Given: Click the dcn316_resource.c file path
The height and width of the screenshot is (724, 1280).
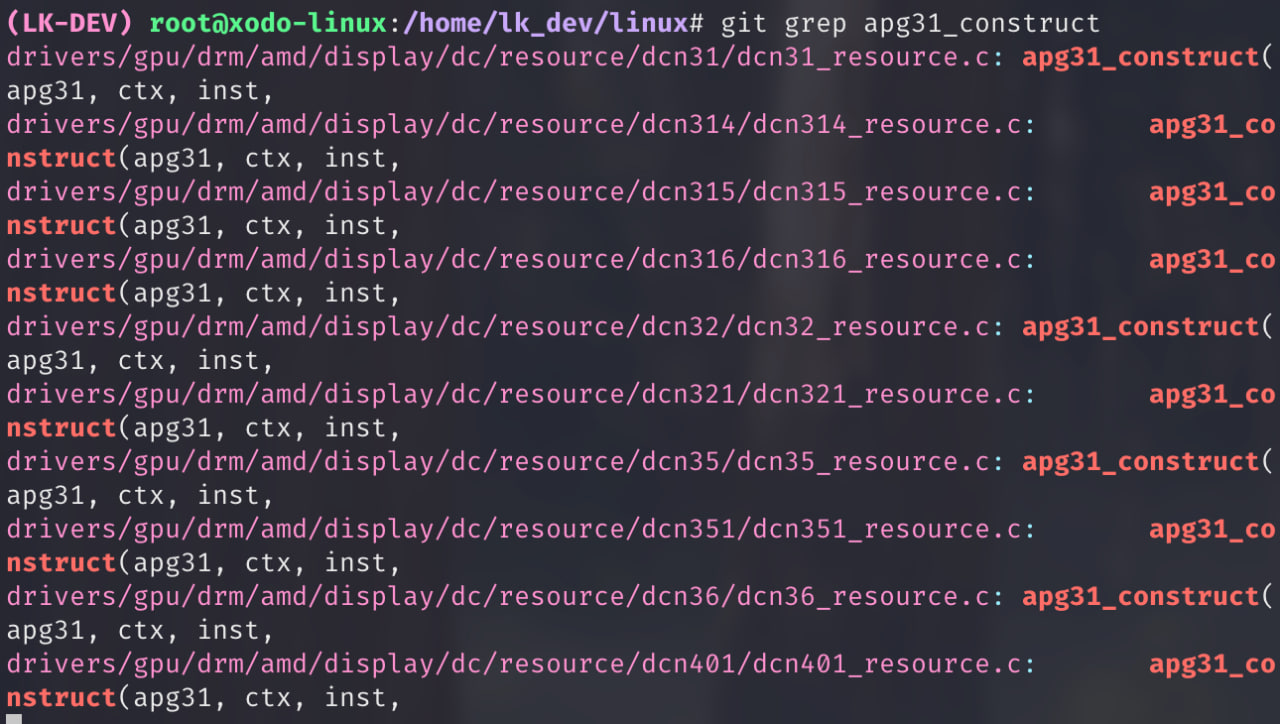Looking at the screenshot, I should pos(514,260).
